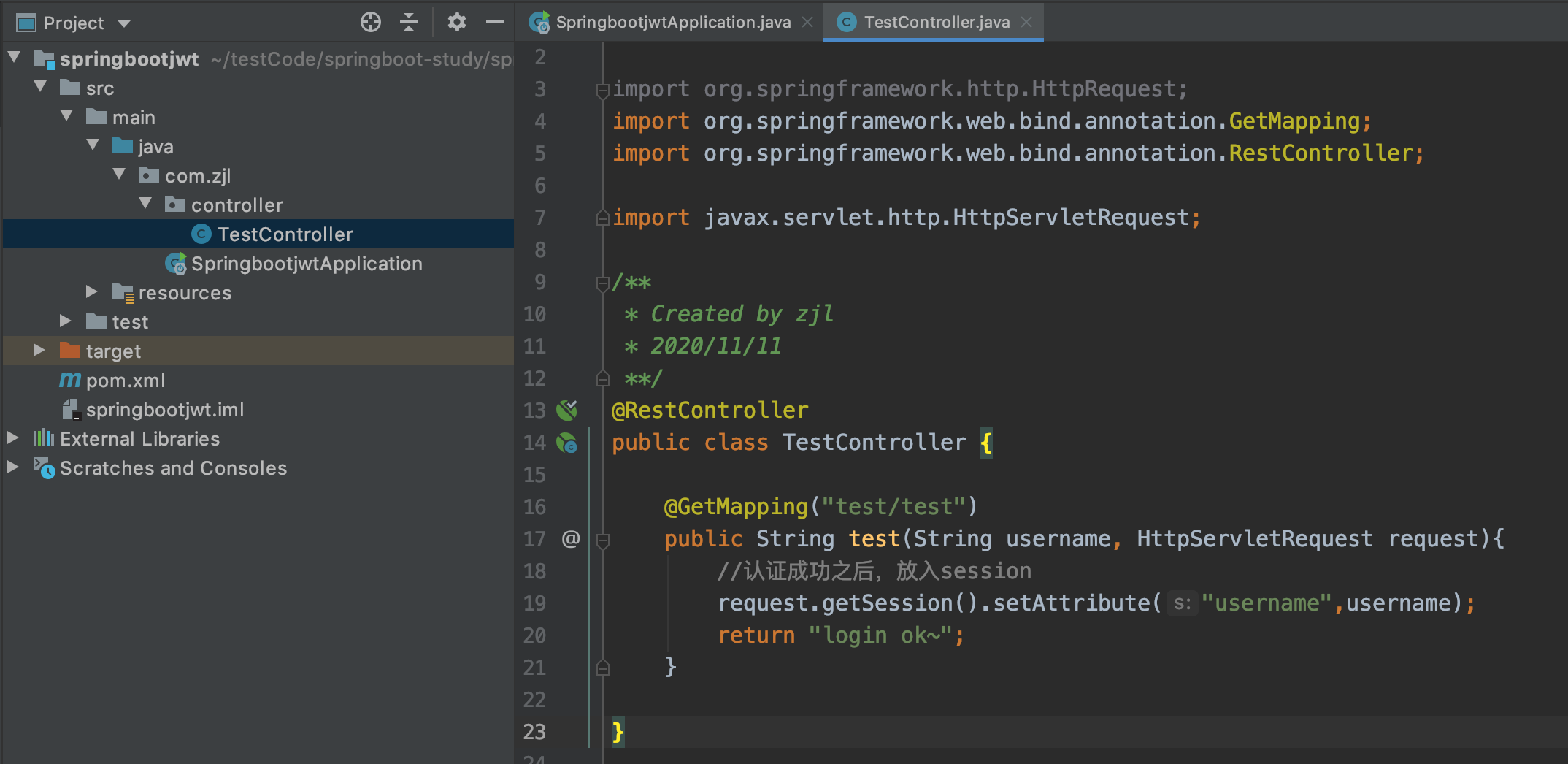Collapse the controller package

point(145,204)
